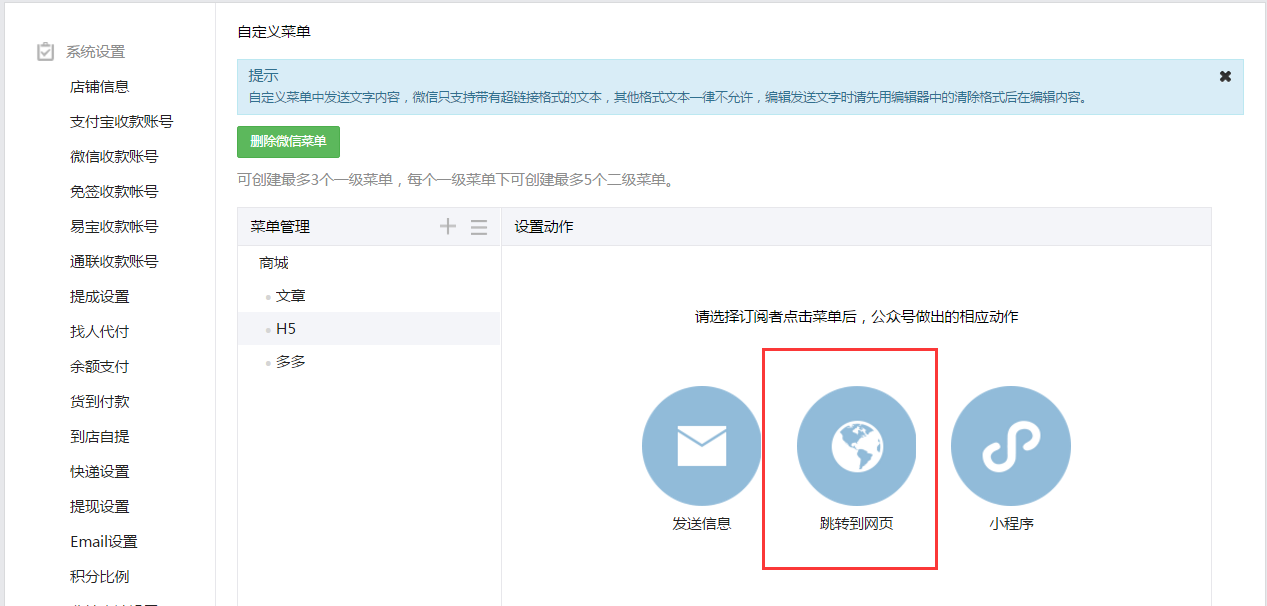Open 积分比例 settings
The height and width of the screenshot is (606, 1267).
coord(100,577)
